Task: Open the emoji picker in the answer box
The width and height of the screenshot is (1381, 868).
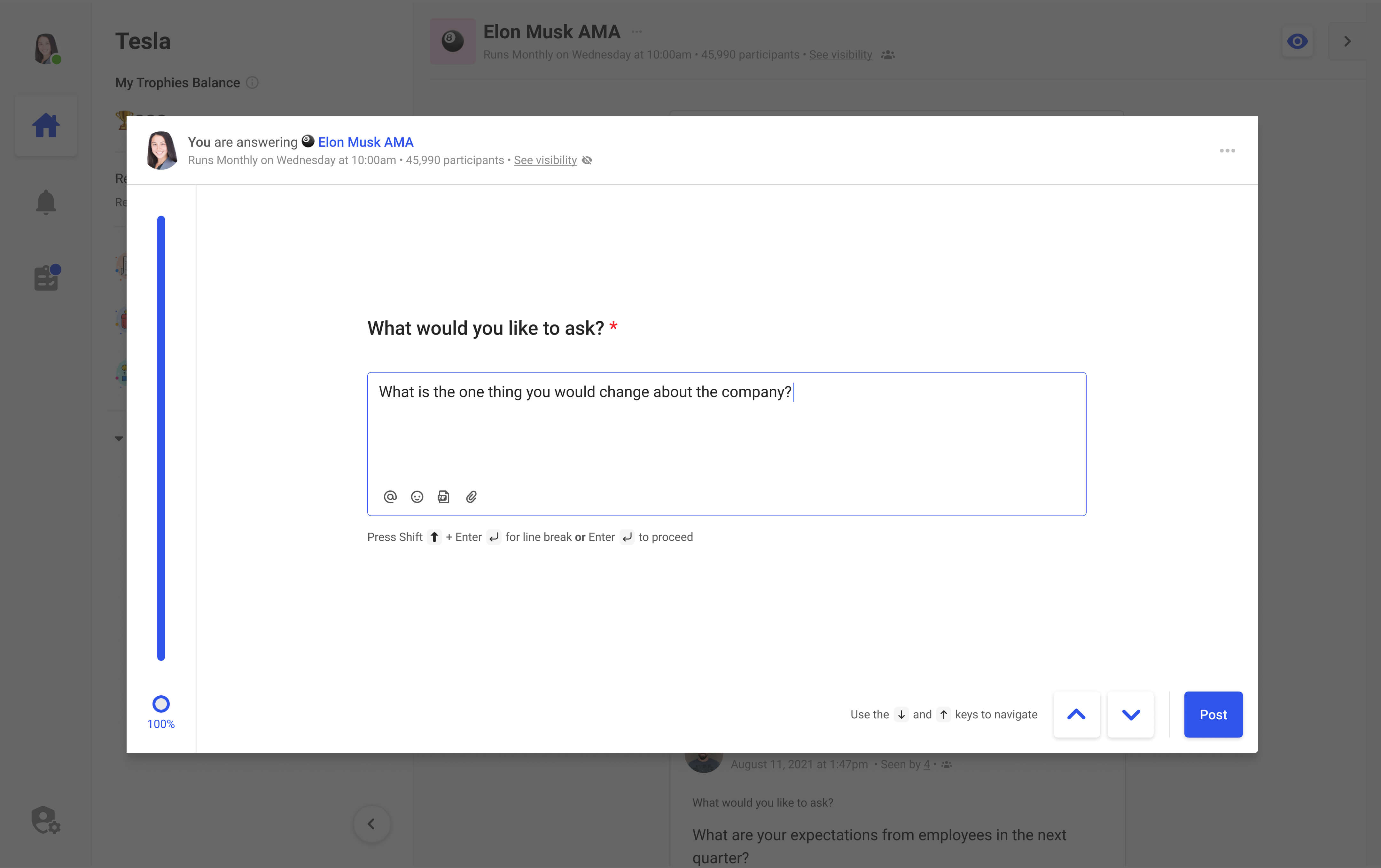Action: (x=417, y=497)
